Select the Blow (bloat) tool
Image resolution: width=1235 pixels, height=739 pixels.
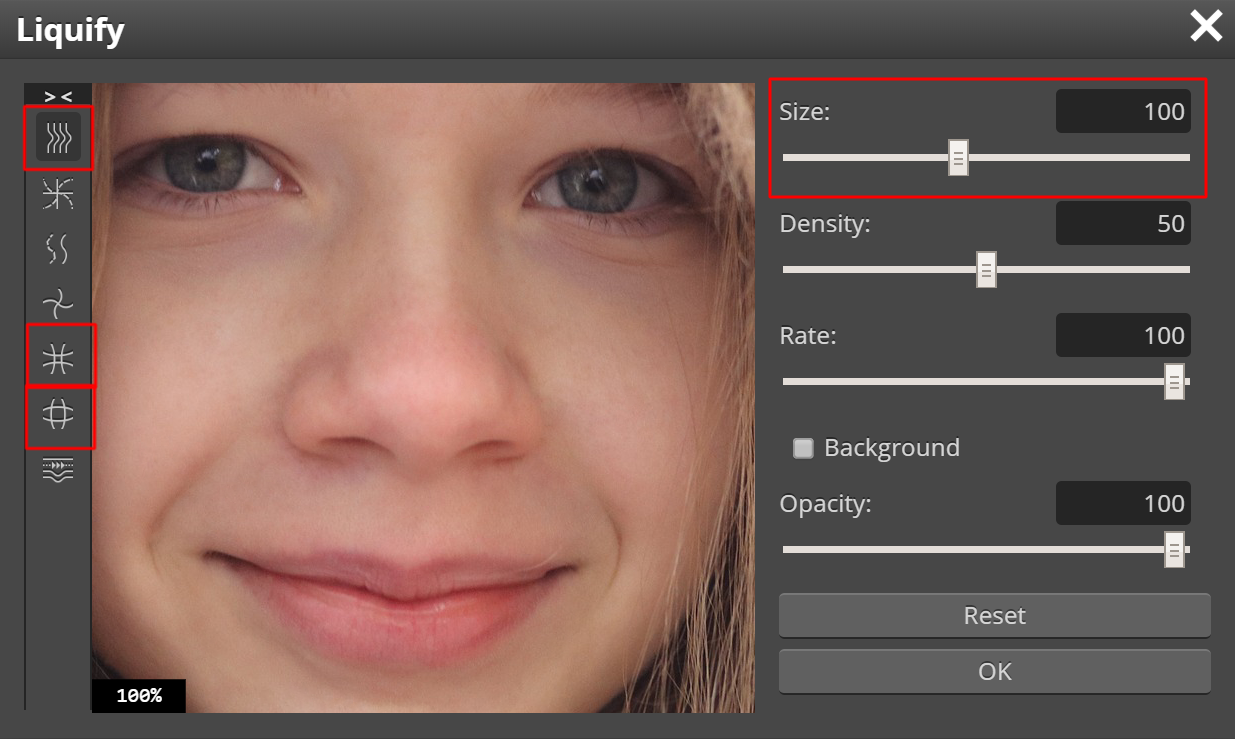click(58, 415)
